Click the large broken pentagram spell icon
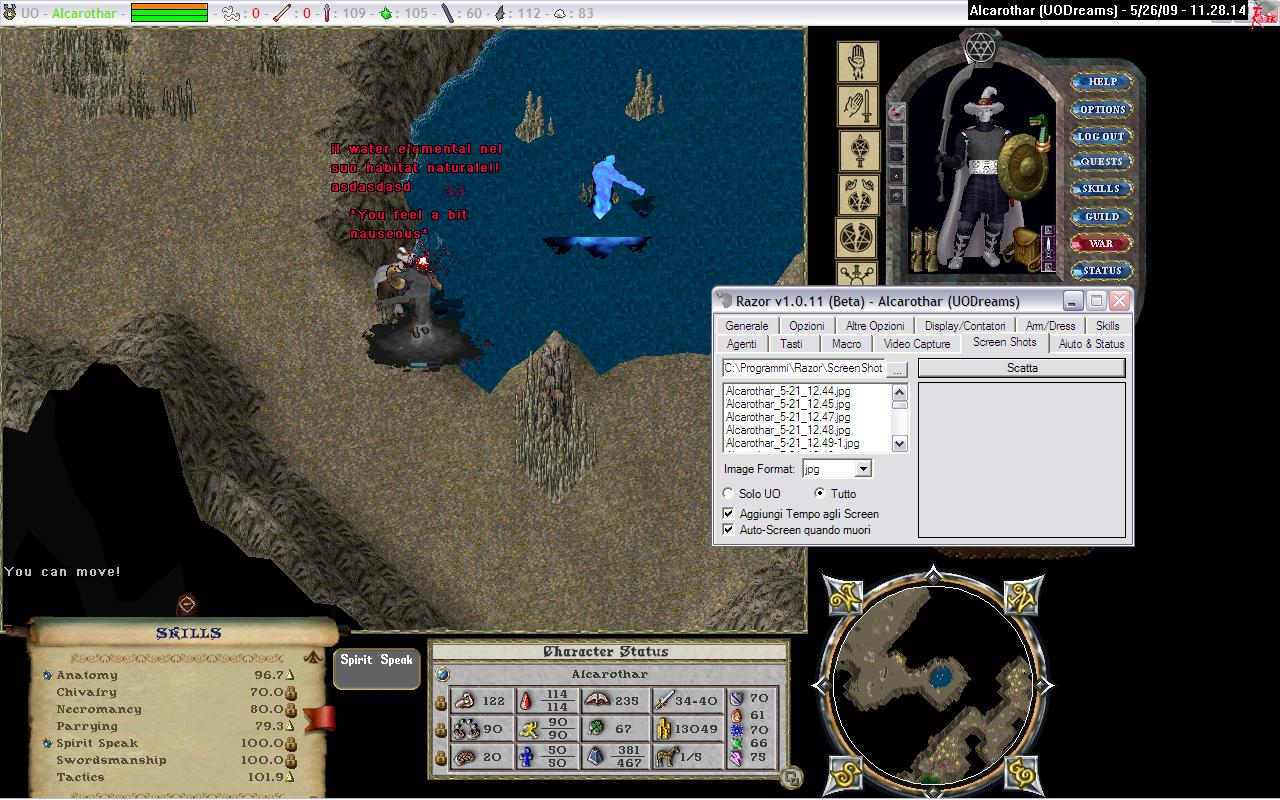 click(x=857, y=239)
